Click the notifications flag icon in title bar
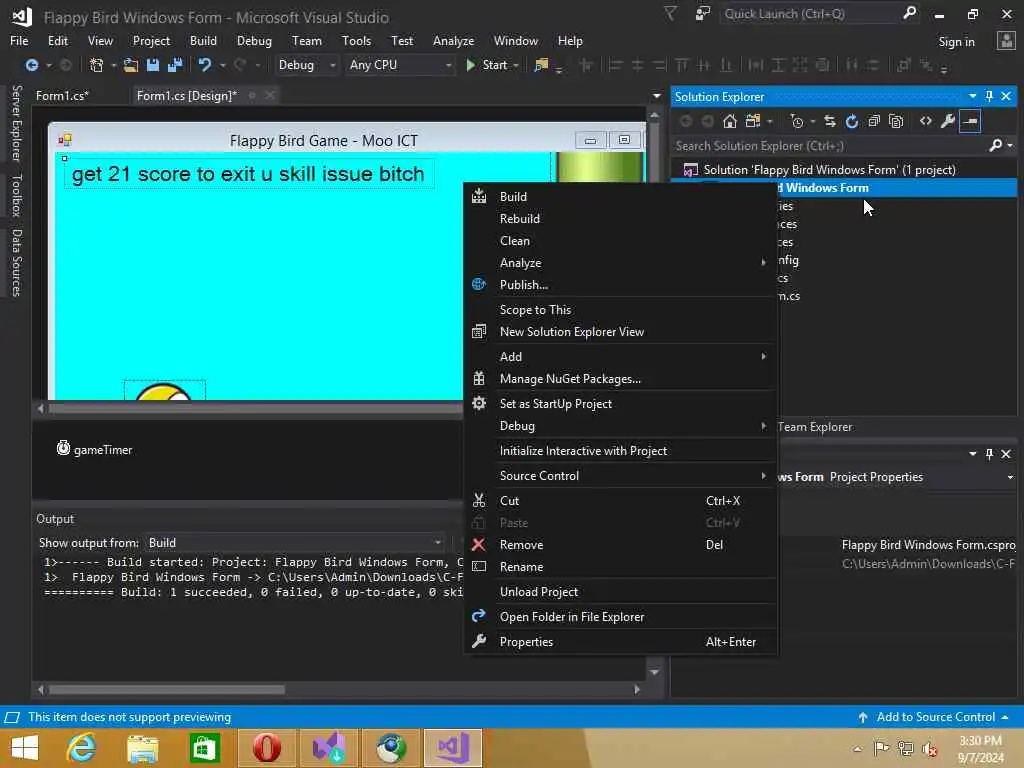 670,13
